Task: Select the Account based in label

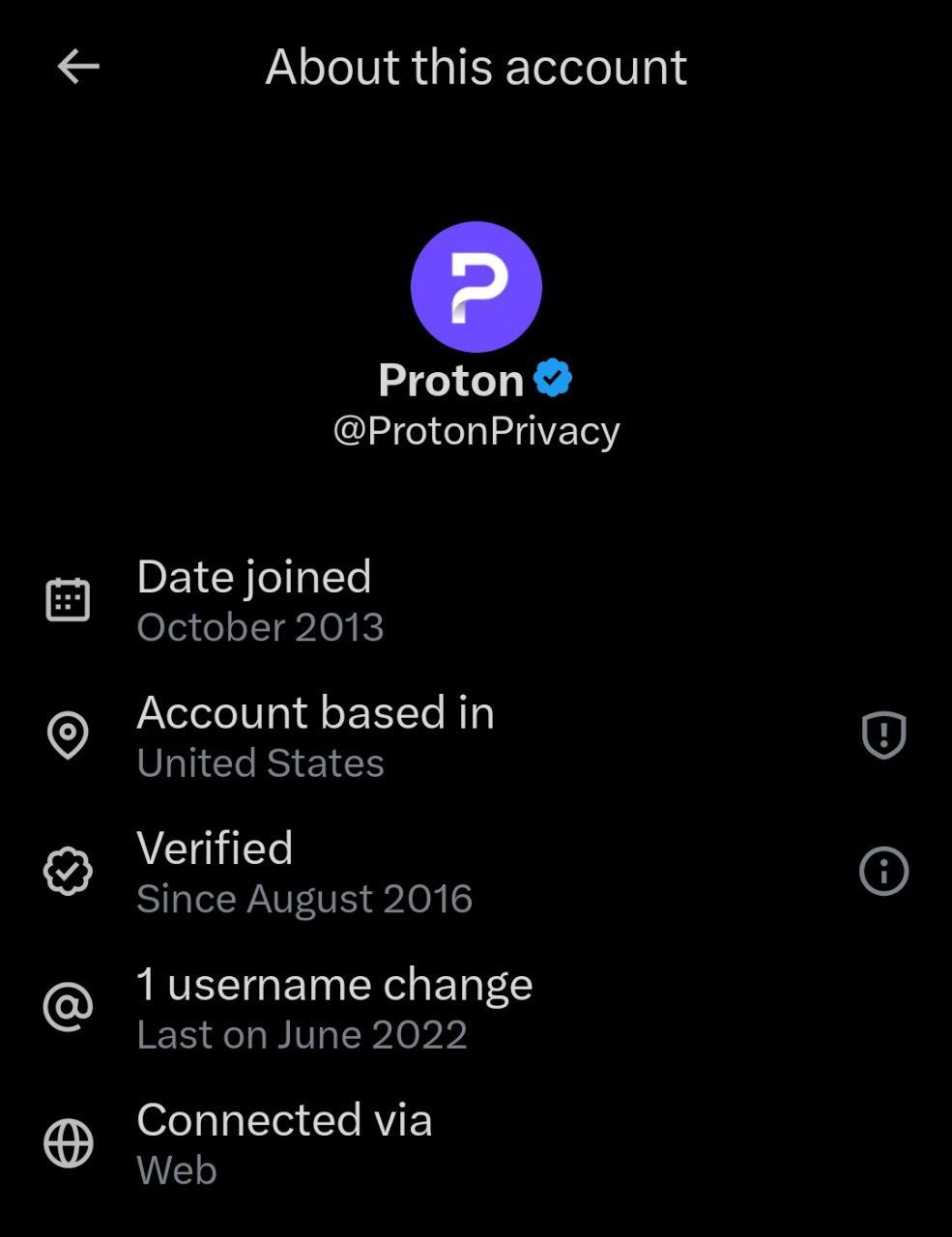Action: tap(315, 713)
